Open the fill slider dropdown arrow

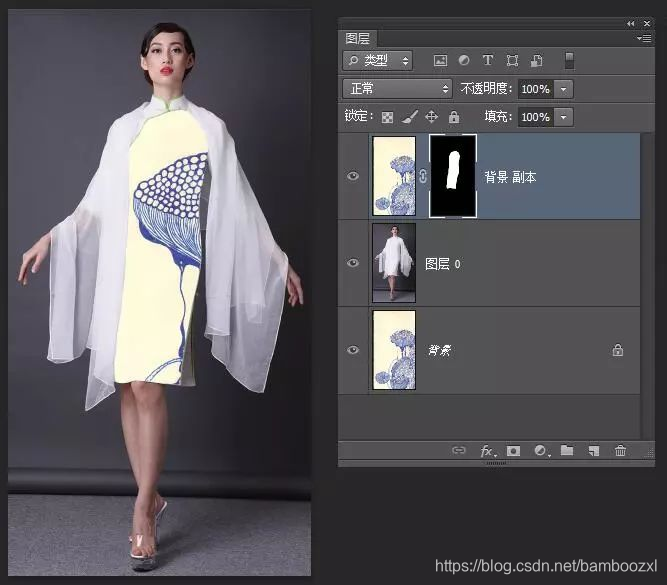click(564, 117)
